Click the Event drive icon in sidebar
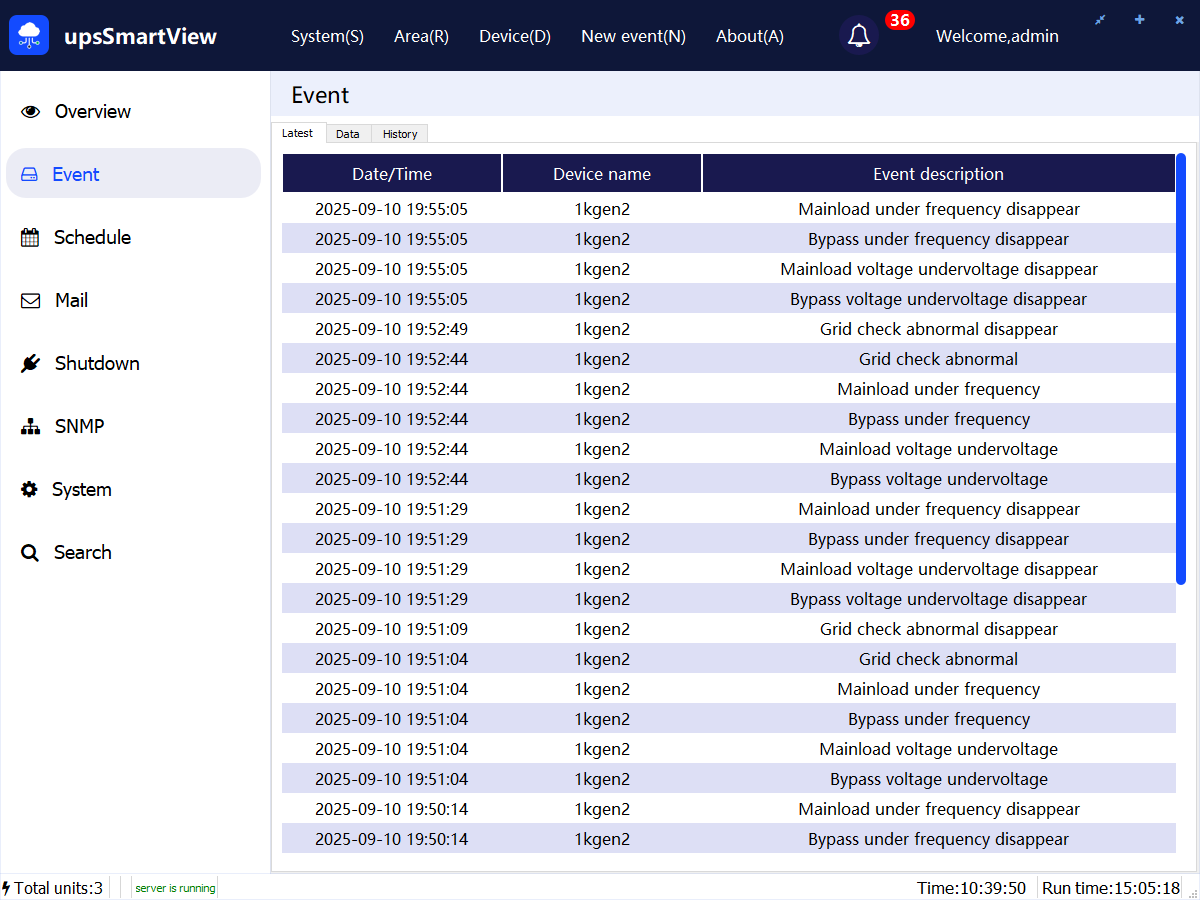 pos(30,175)
